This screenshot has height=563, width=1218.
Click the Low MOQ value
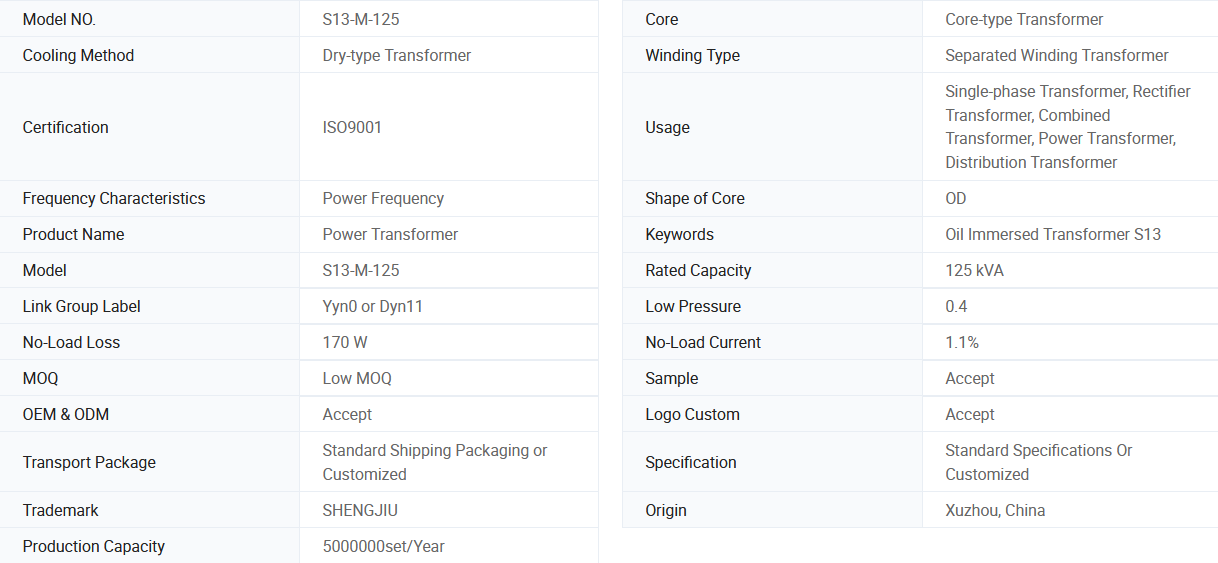click(357, 378)
